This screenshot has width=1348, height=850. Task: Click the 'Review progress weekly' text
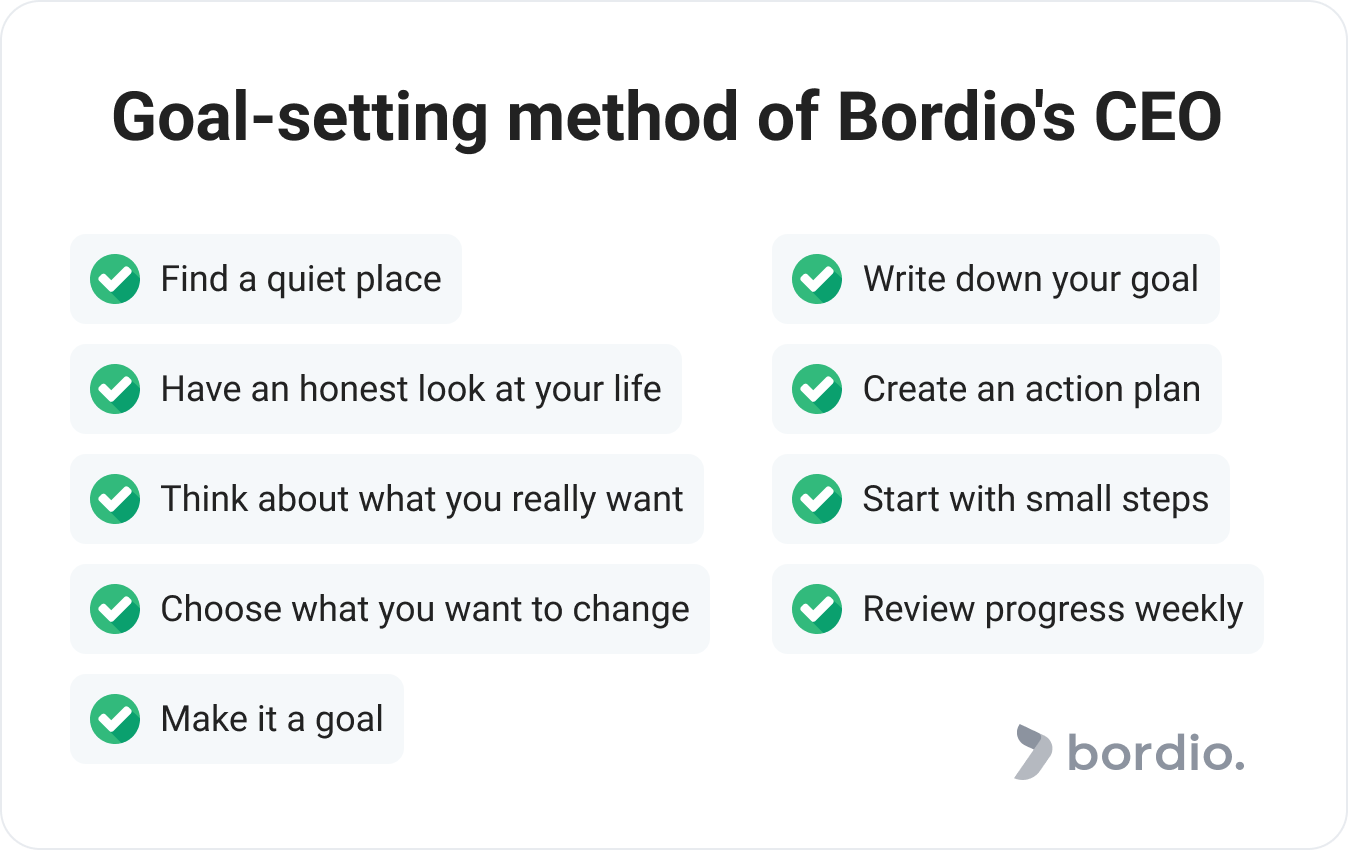click(1053, 609)
